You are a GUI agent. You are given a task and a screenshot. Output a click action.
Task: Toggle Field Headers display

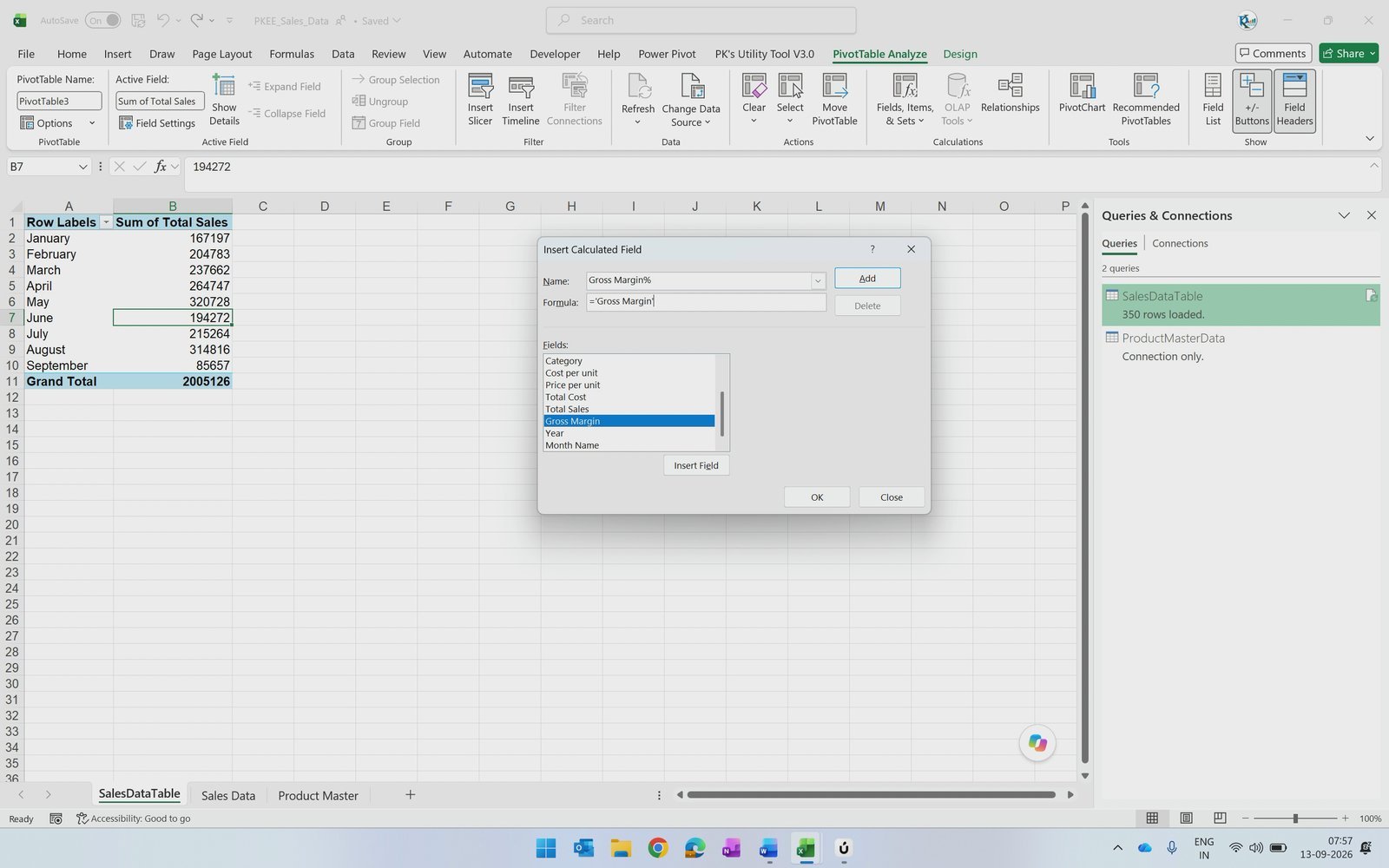[x=1294, y=100]
